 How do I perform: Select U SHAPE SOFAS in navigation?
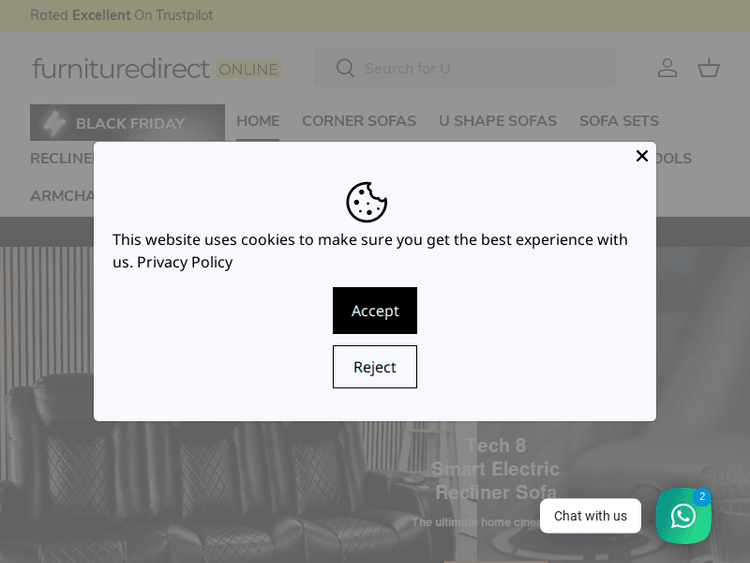click(x=498, y=121)
